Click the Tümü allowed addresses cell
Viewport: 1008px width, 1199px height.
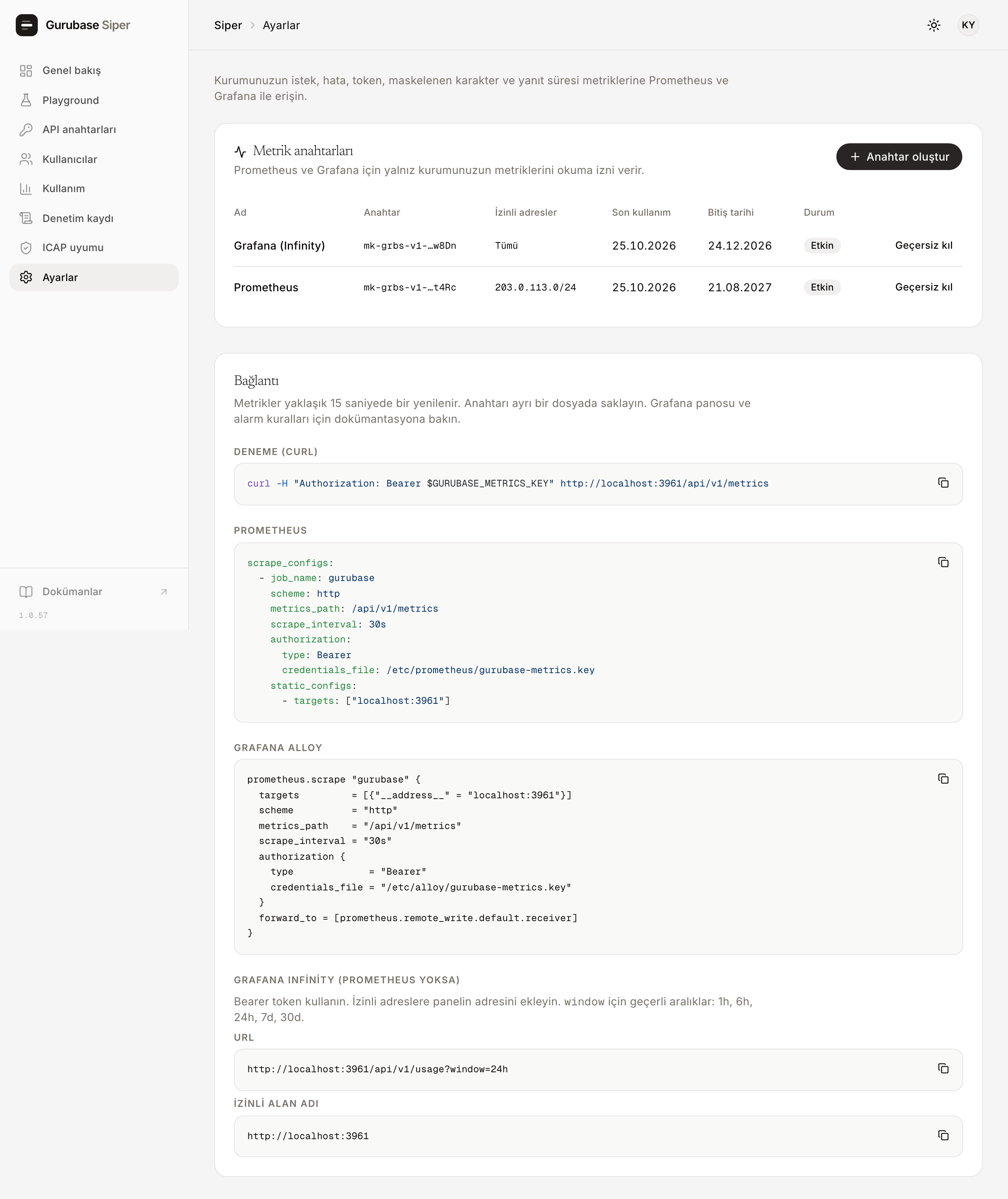click(x=506, y=246)
